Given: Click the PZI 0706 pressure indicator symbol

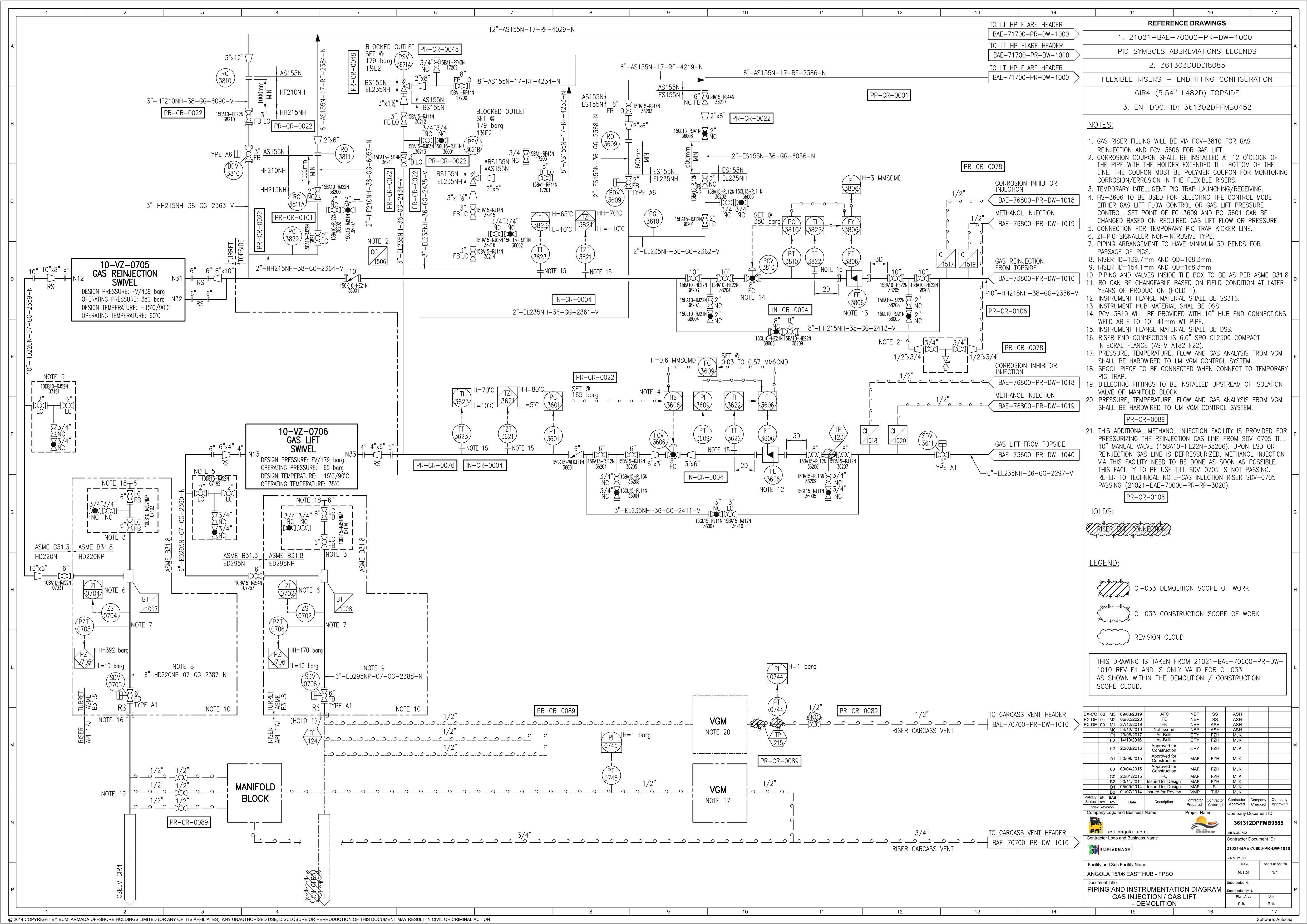Looking at the screenshot, I should point(278,658).
